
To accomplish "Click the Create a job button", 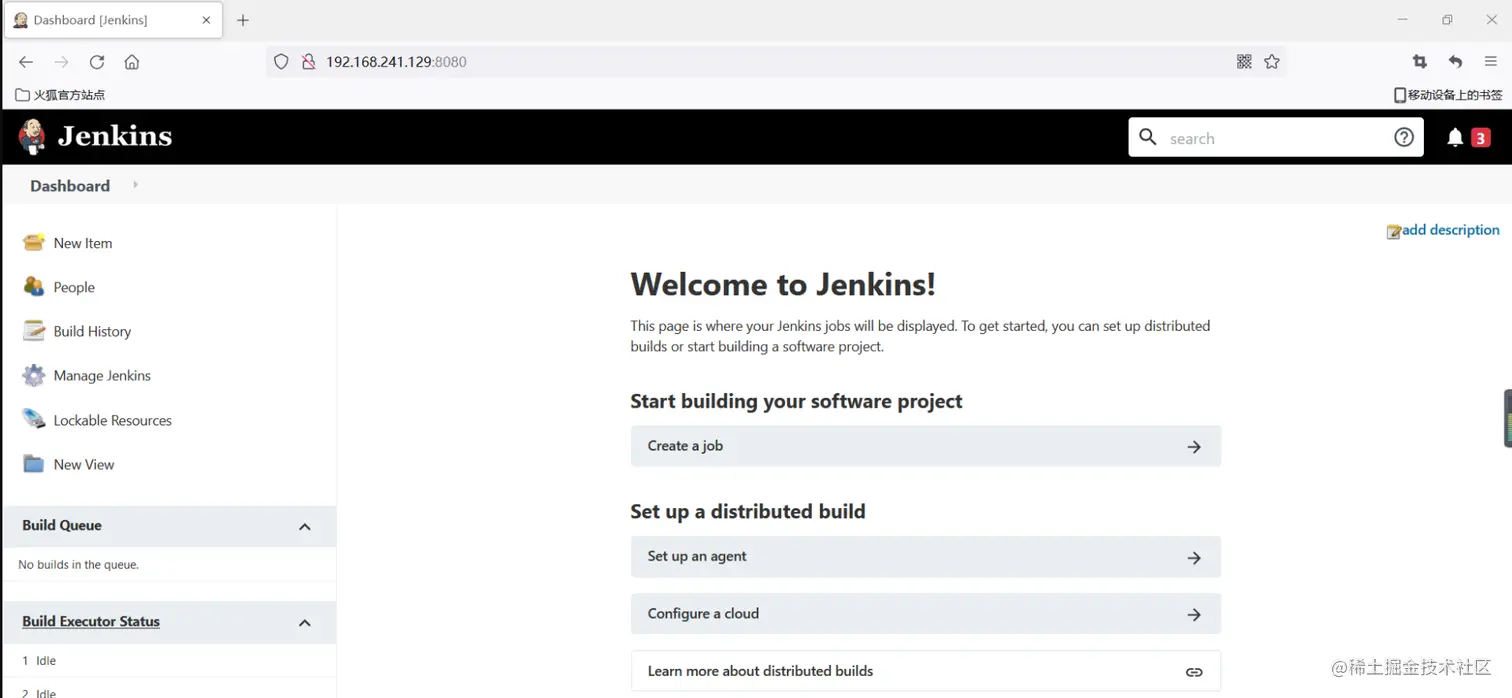I will 926,446.
